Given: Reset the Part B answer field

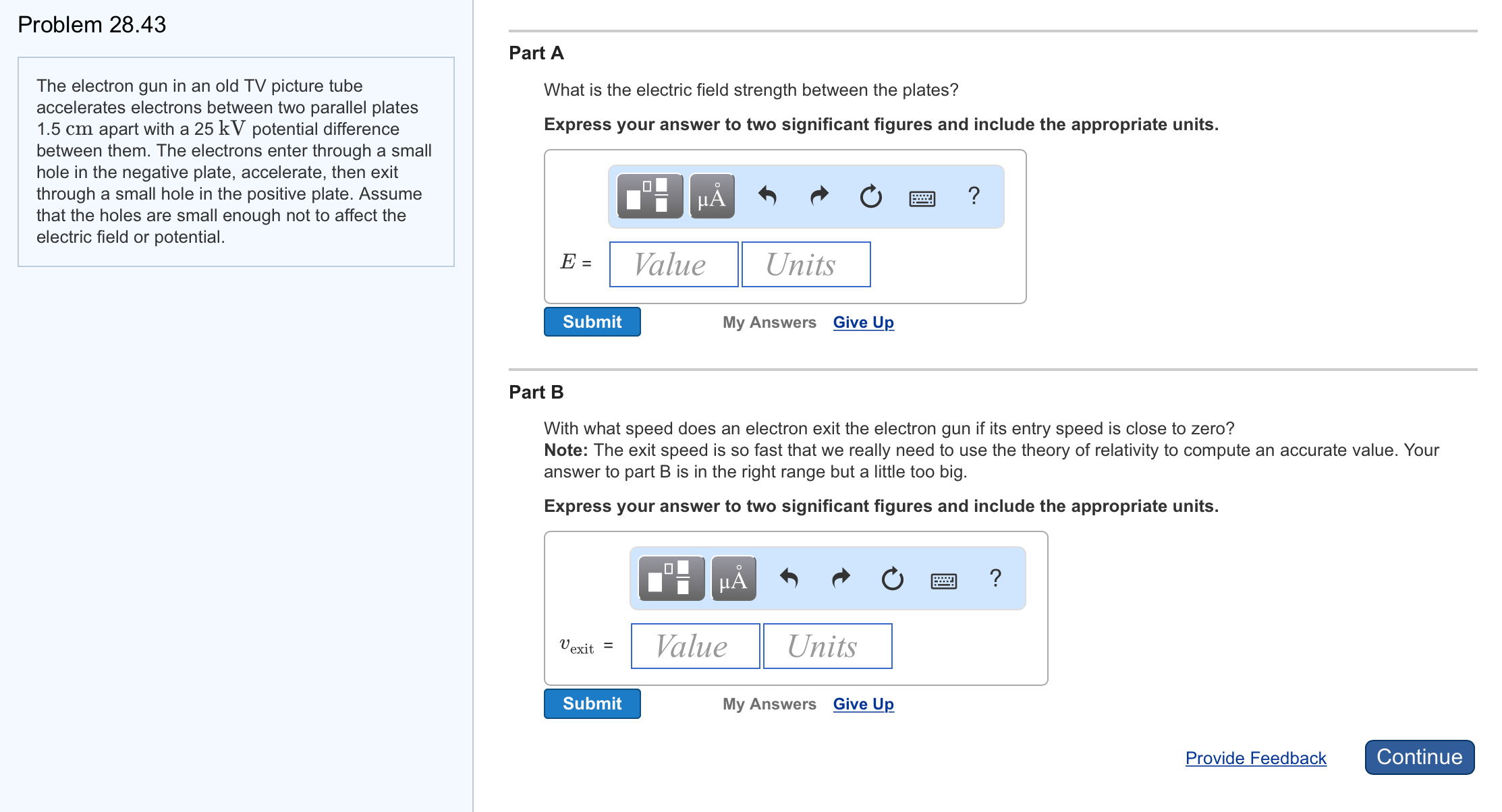Looking at the screenshot, I should click(892, 578).
